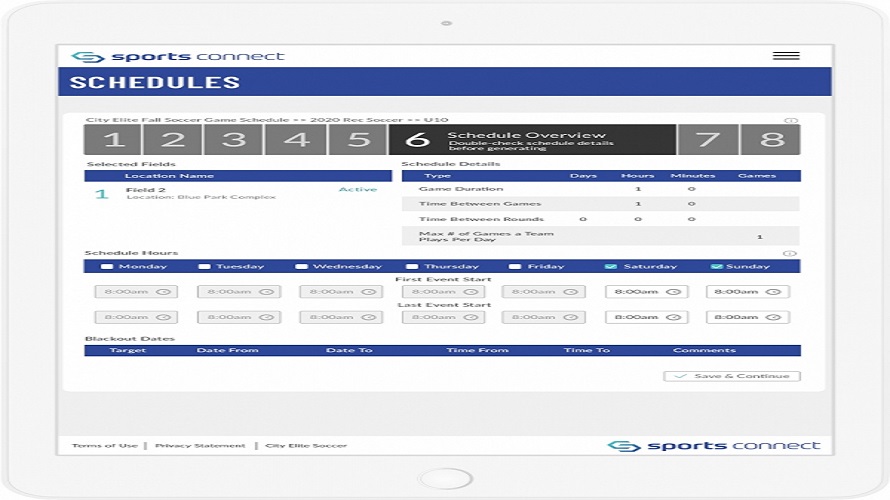Enable the Wednesday checkbox
890x500 pixels.
(301, 266)
